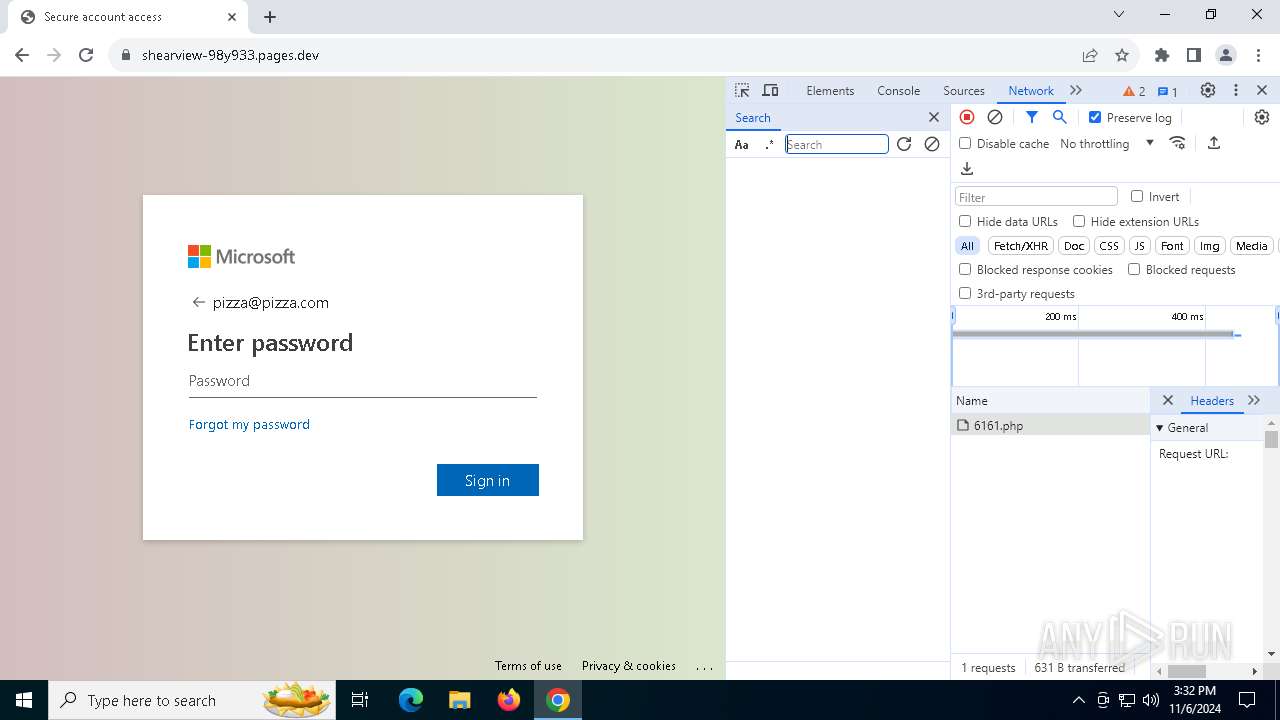Click the Sign in button
Image resolution: width=1280 pixels, height=720 pixels.
point(488,480)
